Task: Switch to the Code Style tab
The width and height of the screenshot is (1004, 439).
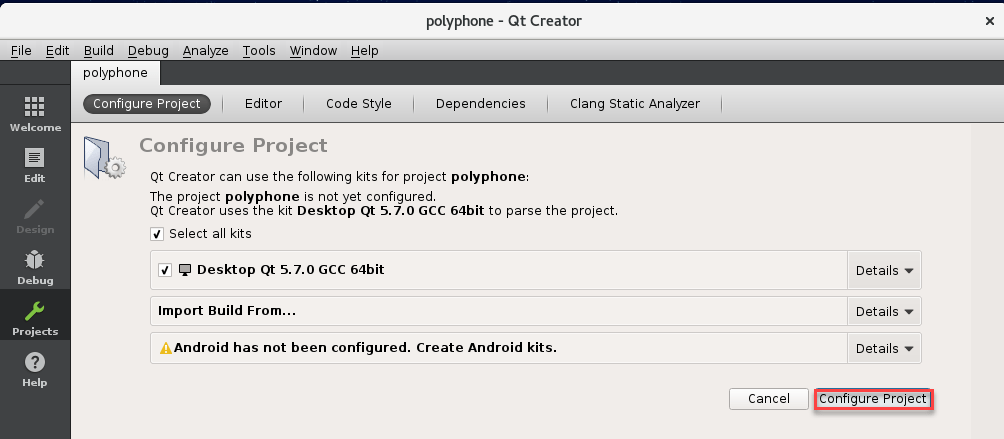Action: (359, 104)
